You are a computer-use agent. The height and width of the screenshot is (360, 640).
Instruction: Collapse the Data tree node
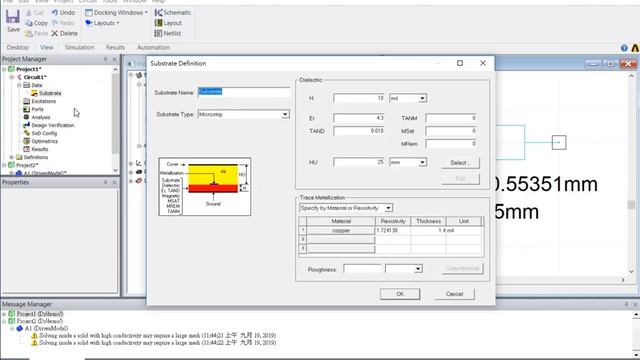(x=19, y=85)
